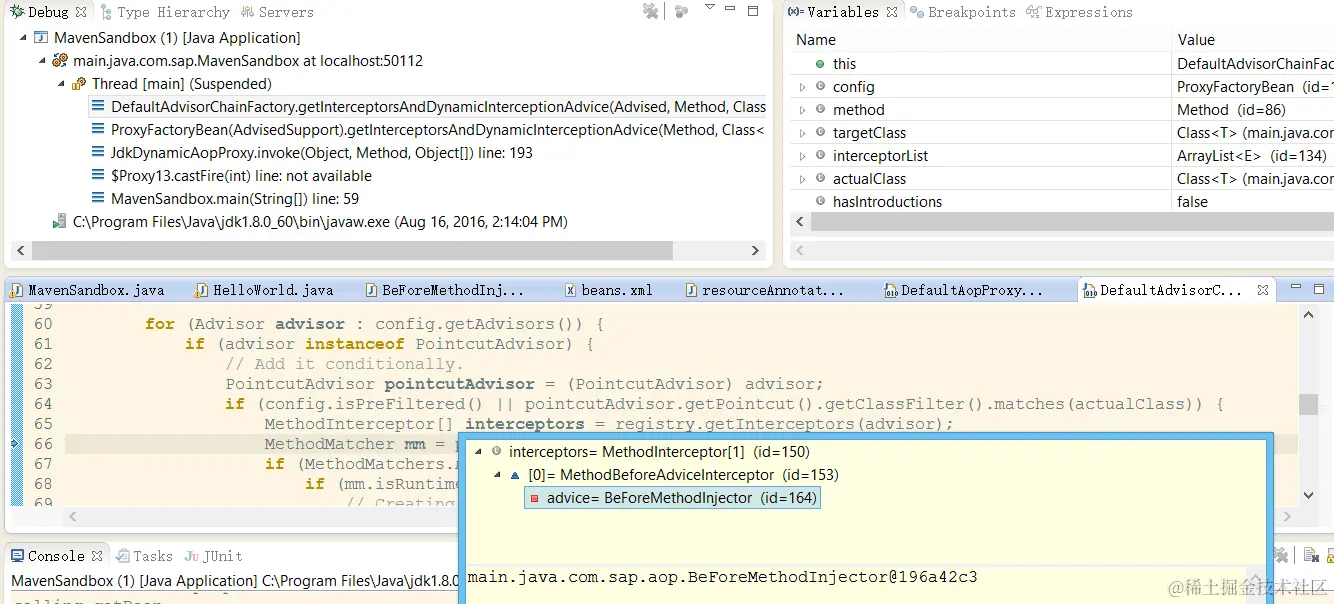
Task: Expand the targetClass variable
Action: tap(802, 133)
